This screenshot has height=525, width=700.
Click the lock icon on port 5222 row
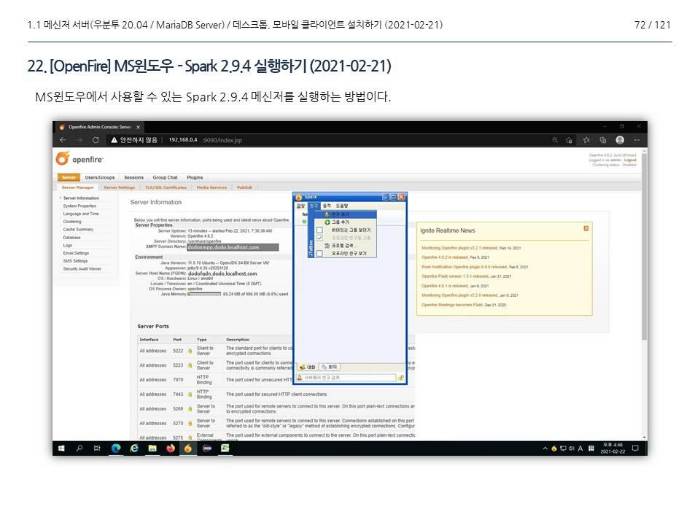pos(190,351)
